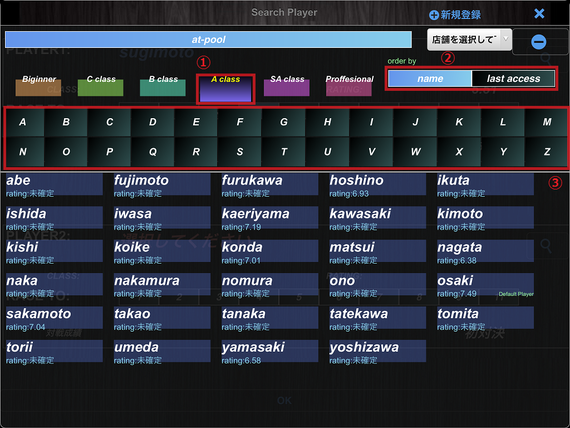
Task: Filter names by letter Z
Action: pyautogui.click(x=547, y=152)
